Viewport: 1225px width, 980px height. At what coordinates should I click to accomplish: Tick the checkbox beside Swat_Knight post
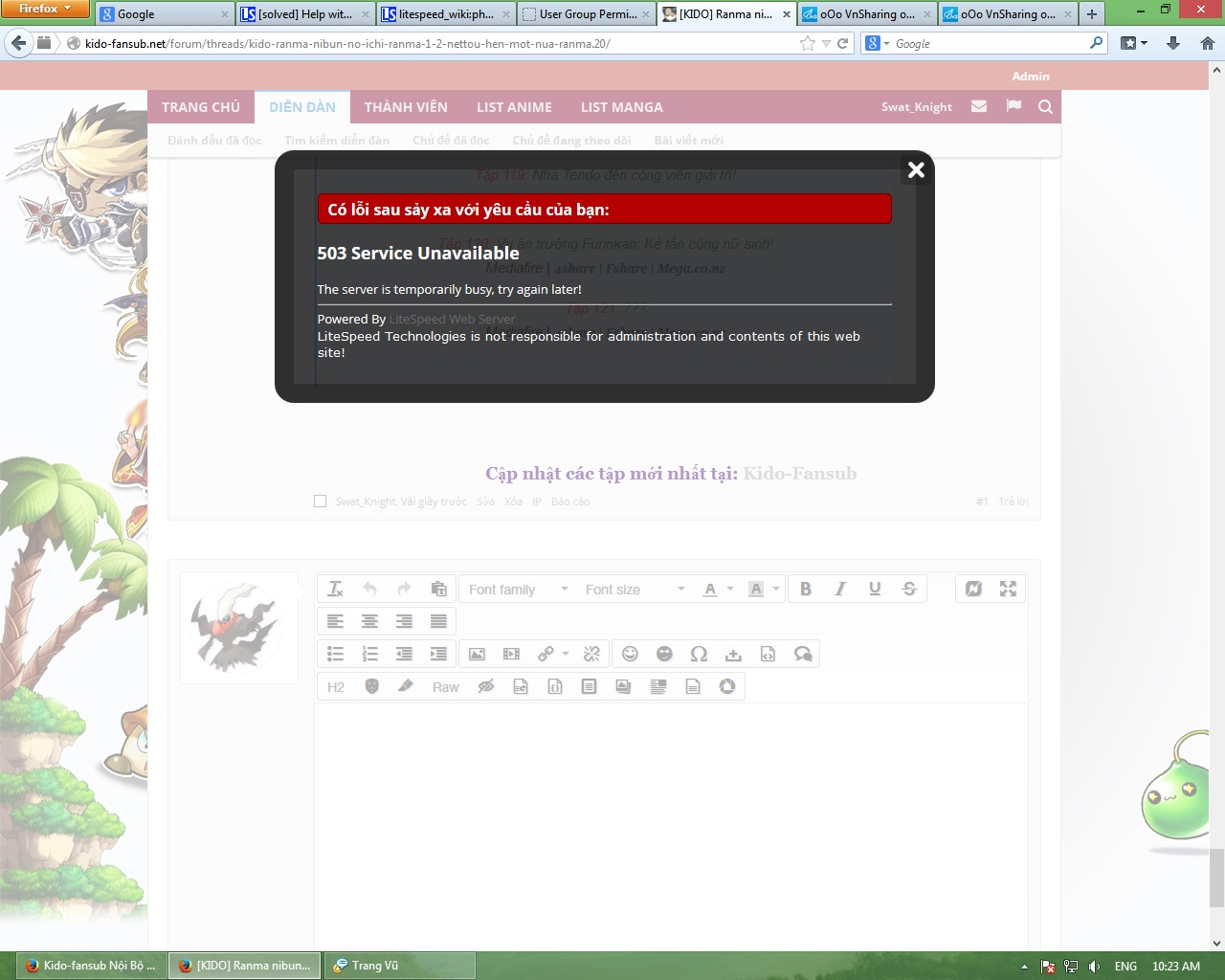click(x=321, y=501)
